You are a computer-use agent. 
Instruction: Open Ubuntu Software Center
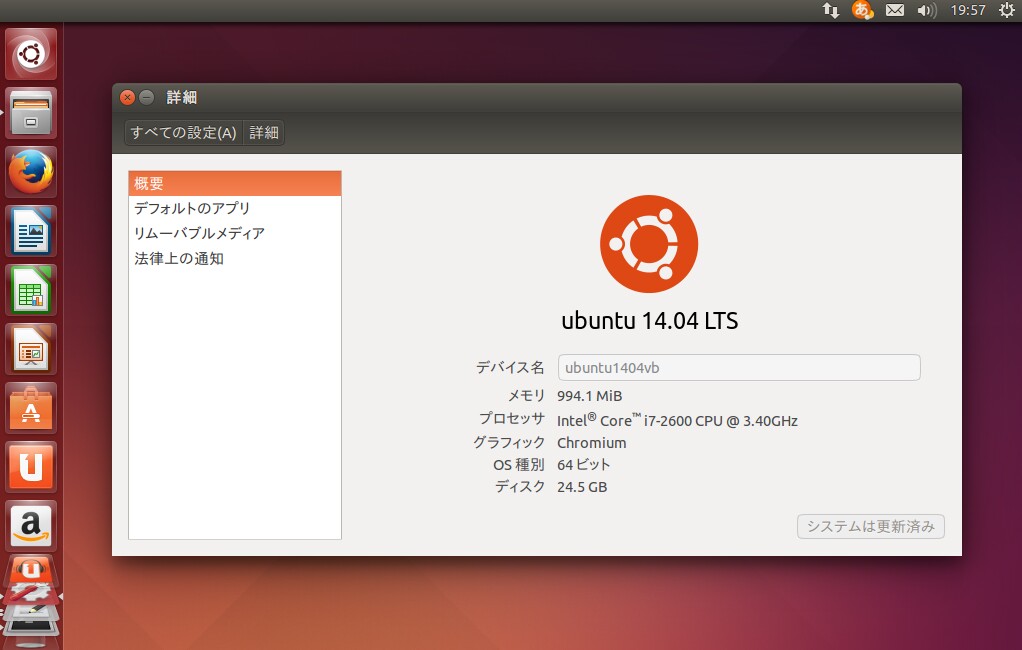pyautogui.click(x=31, y=408)
